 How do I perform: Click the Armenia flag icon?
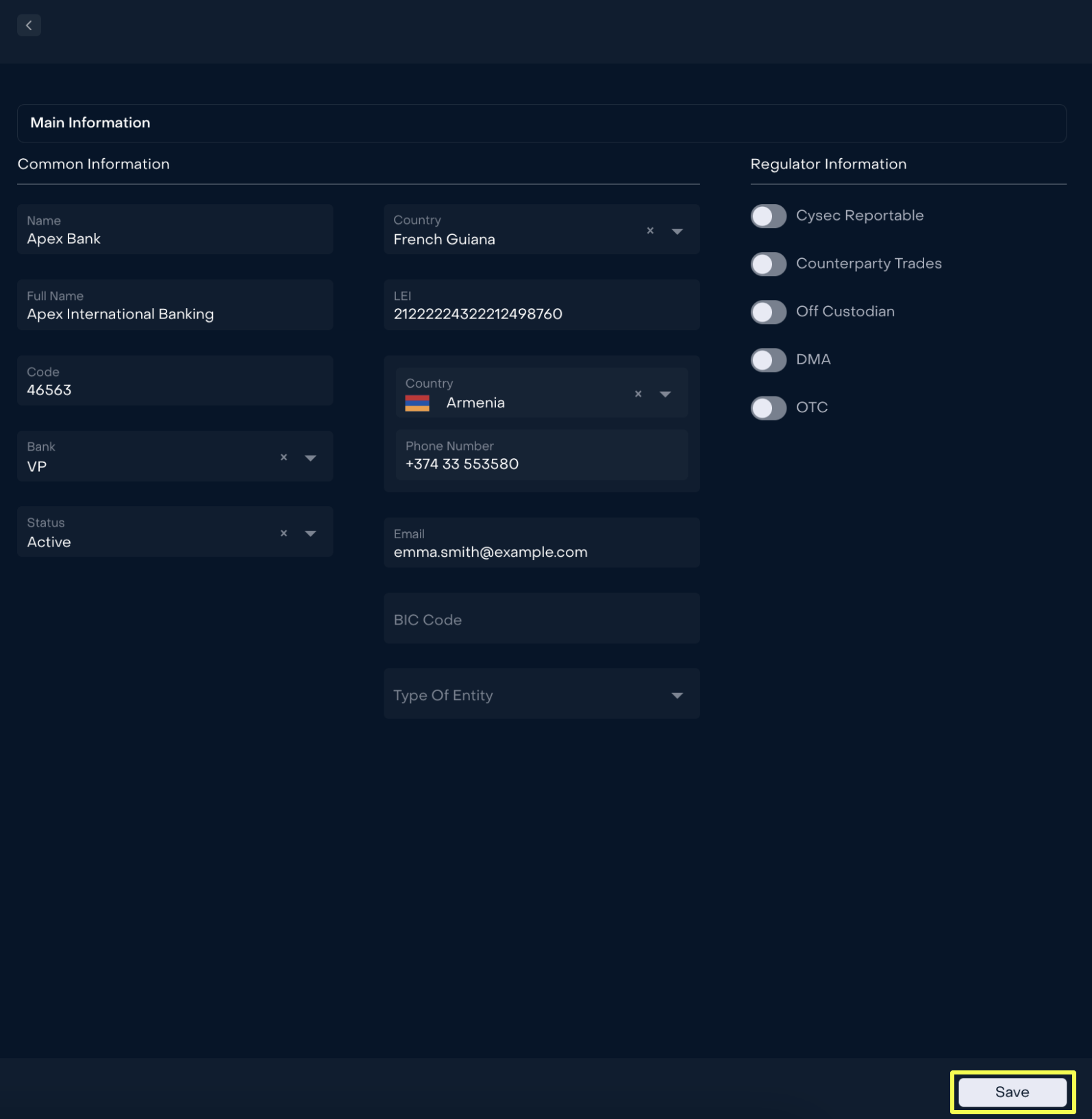417,403
